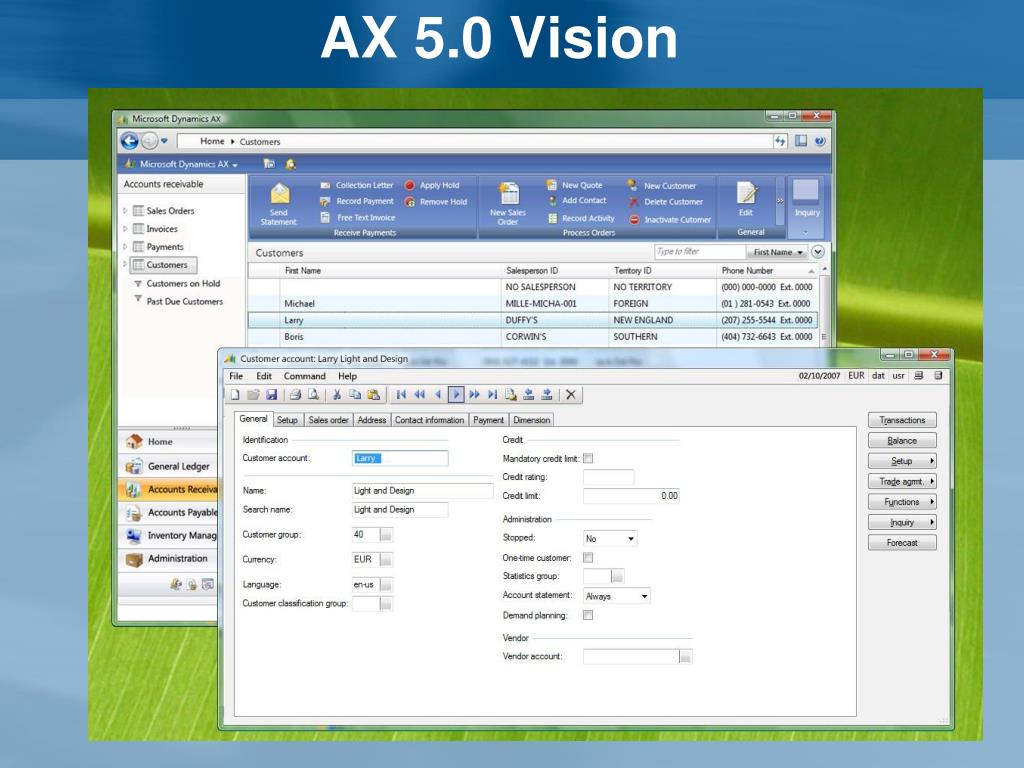Viewport: 1024px width, 768px height.
Task: Open the First Name filter dropdown
Action: (x=777, y=252)
